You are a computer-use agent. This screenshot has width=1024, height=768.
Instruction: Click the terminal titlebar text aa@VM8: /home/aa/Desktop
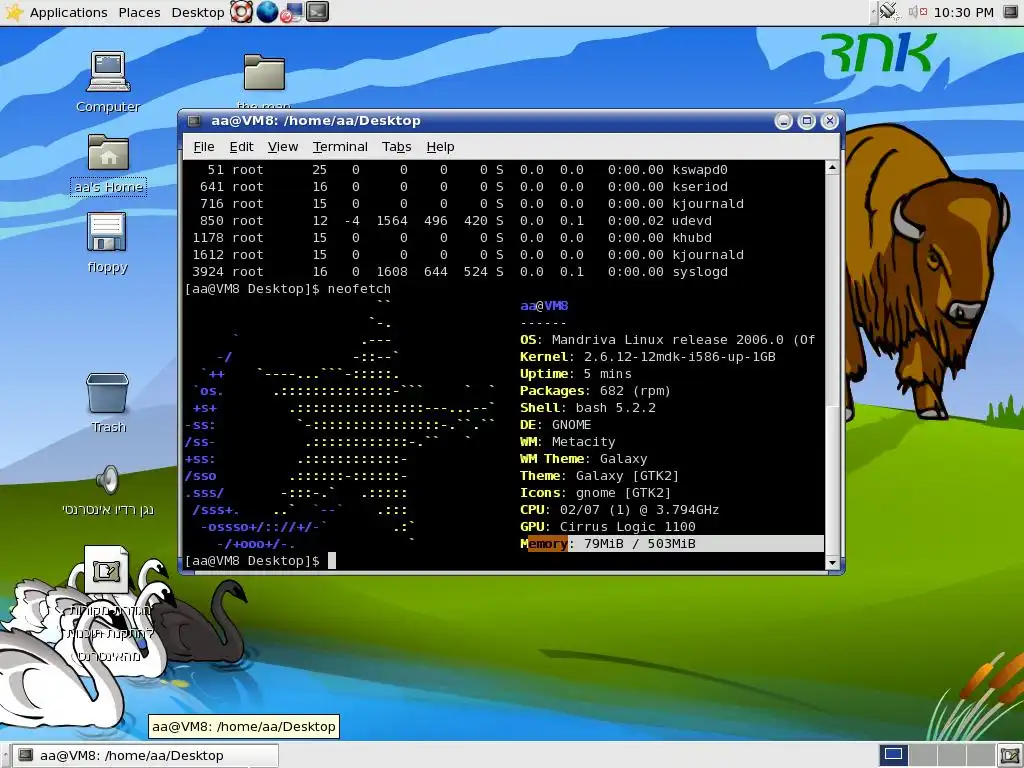(315, 121)
